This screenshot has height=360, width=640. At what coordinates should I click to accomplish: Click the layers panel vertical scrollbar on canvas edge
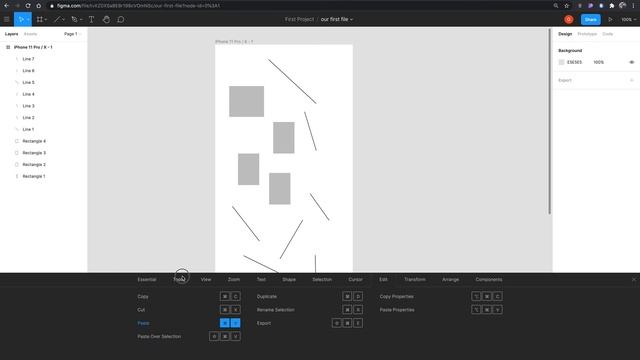coord(549,121)
